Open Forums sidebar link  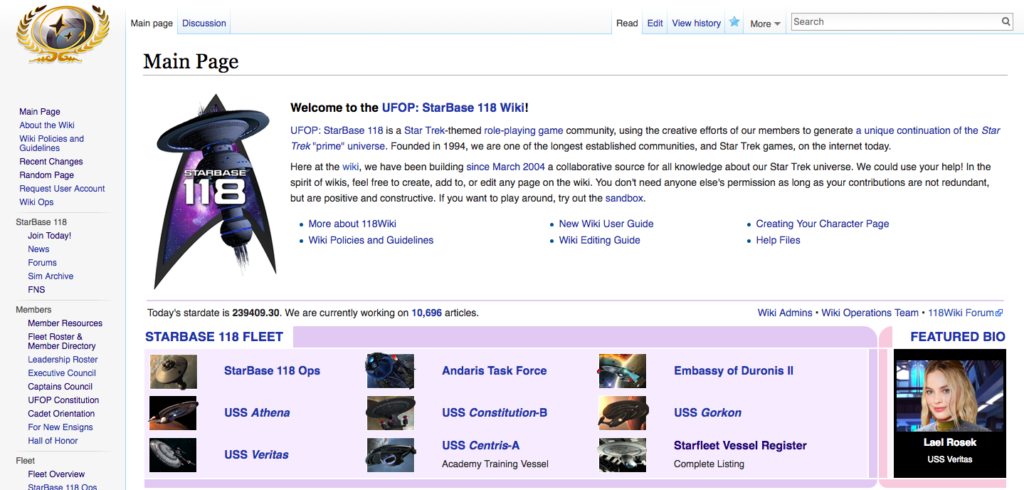point(42,263)
